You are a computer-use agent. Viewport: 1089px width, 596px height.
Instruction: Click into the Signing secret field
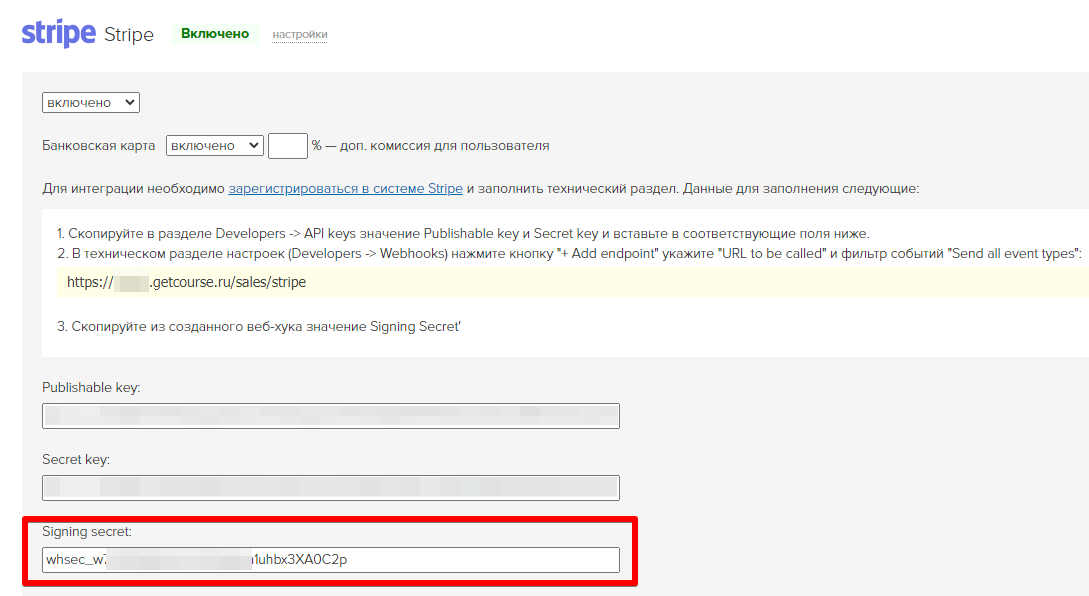click(331, 560)
